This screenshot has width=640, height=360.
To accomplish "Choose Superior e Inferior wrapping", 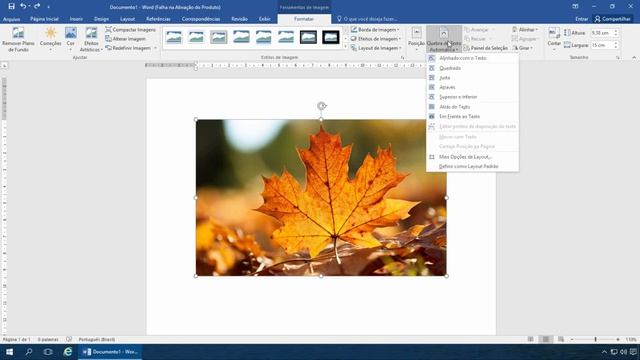I will 473,97.
